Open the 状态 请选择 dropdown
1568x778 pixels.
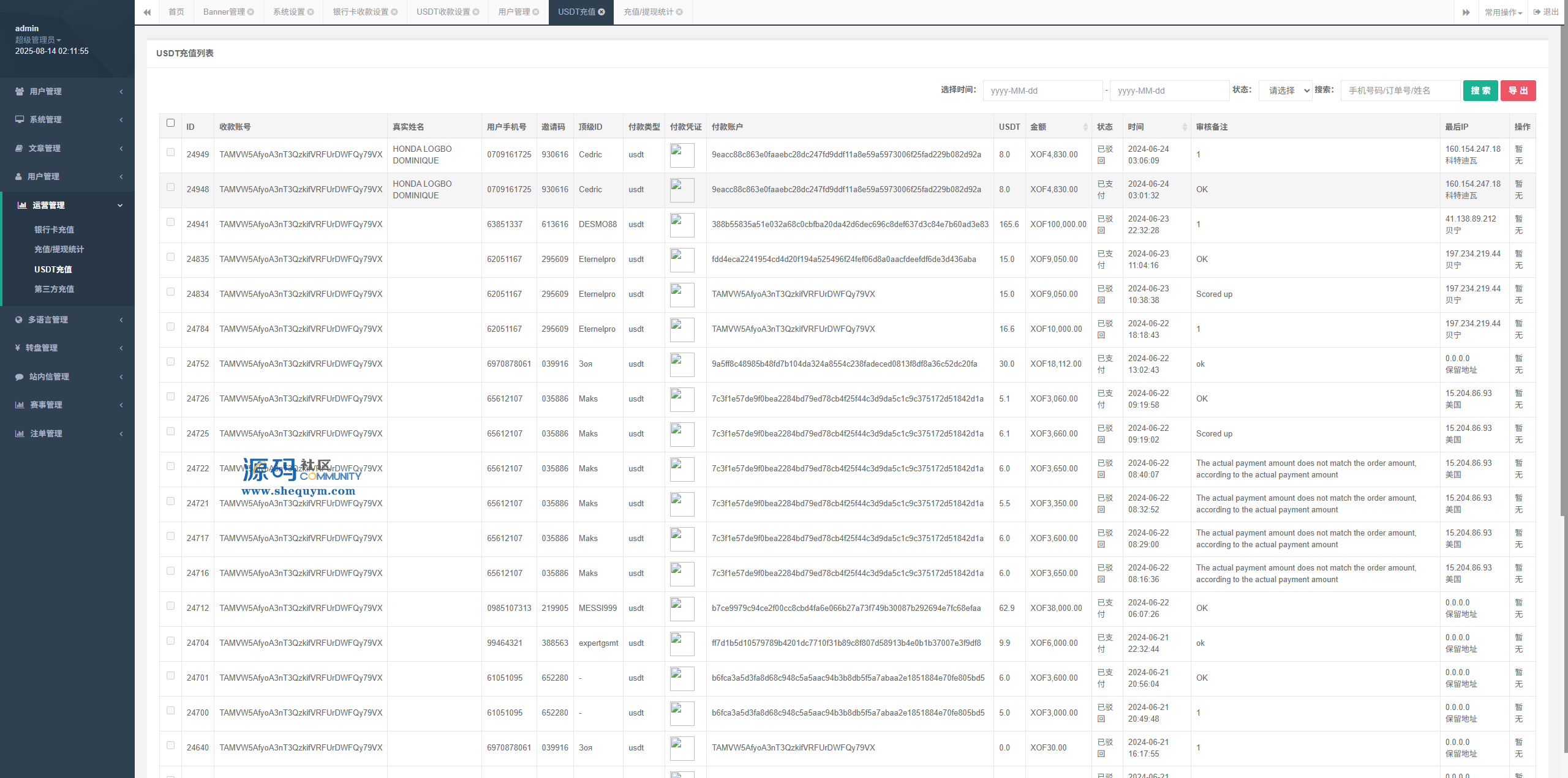point(1285,91)
